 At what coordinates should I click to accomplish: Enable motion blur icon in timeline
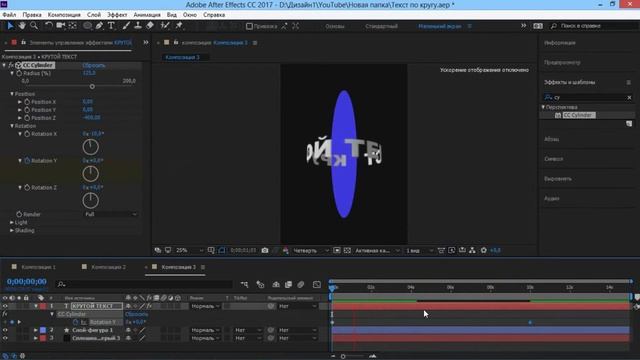tap(301, 284)
